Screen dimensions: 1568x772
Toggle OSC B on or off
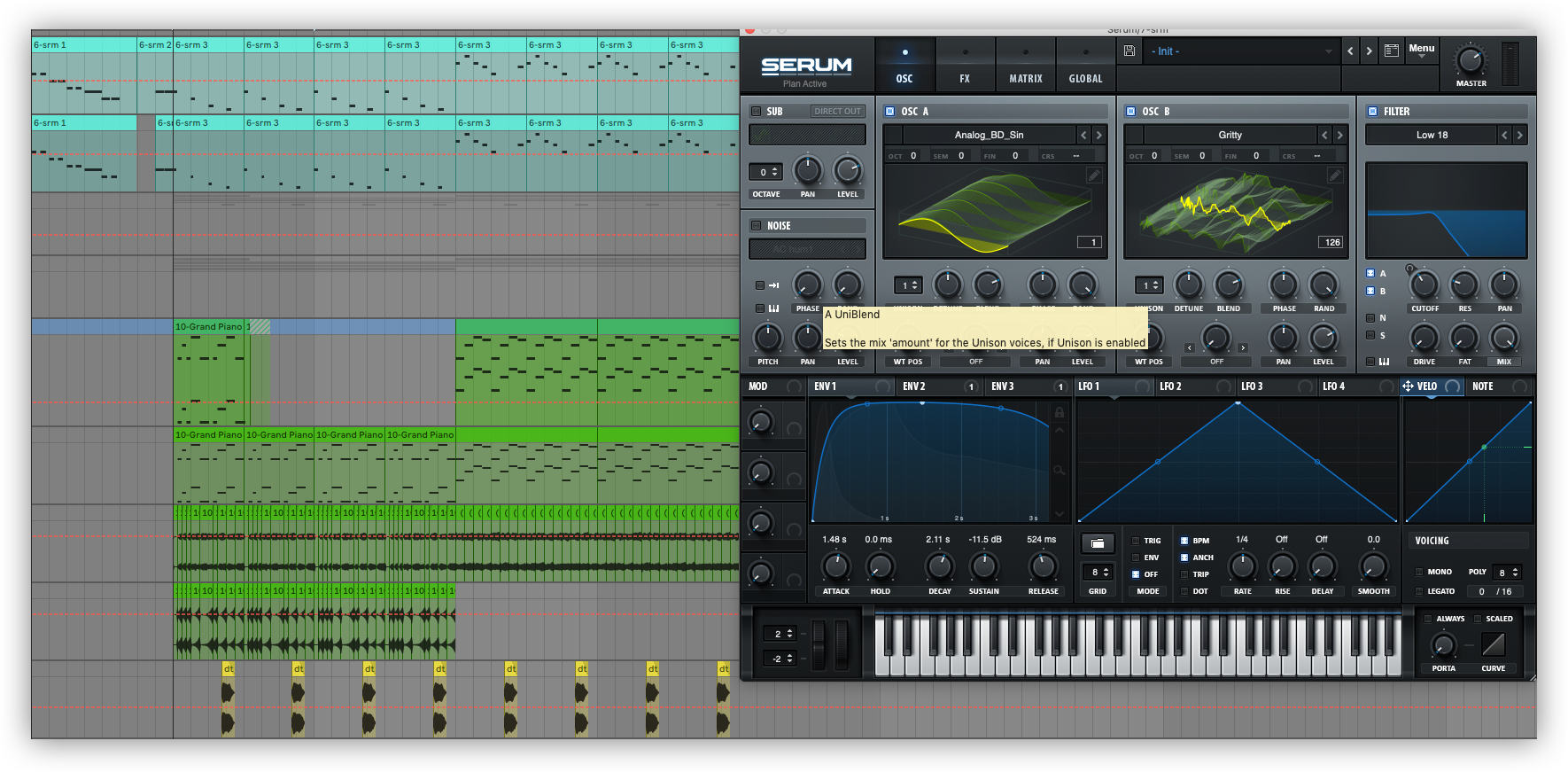[1131, 112]
